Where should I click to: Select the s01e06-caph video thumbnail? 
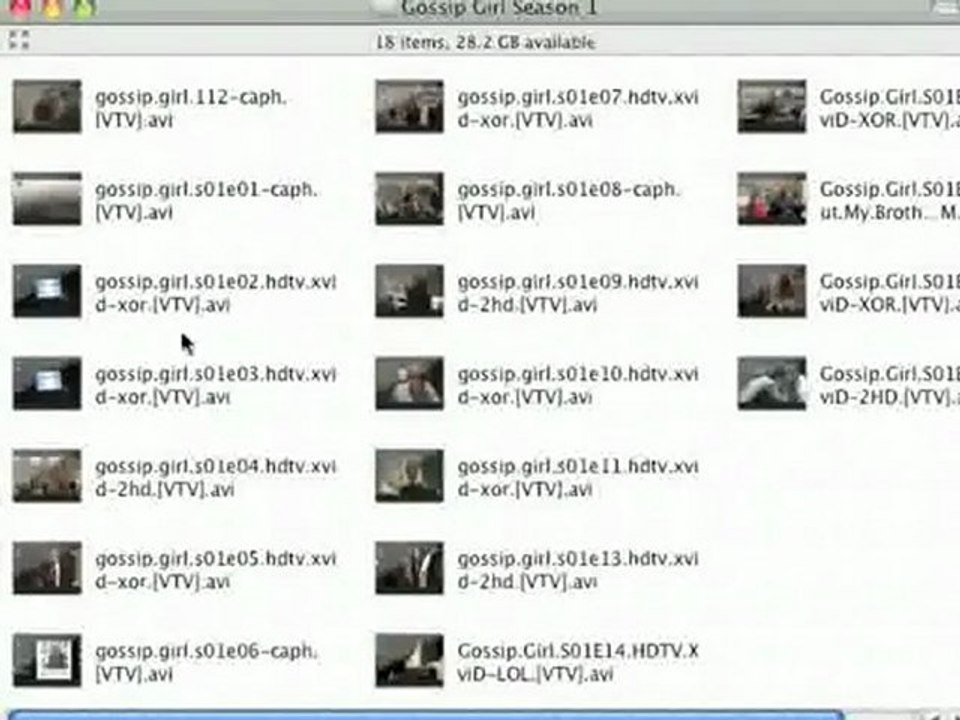pos(47,661)
